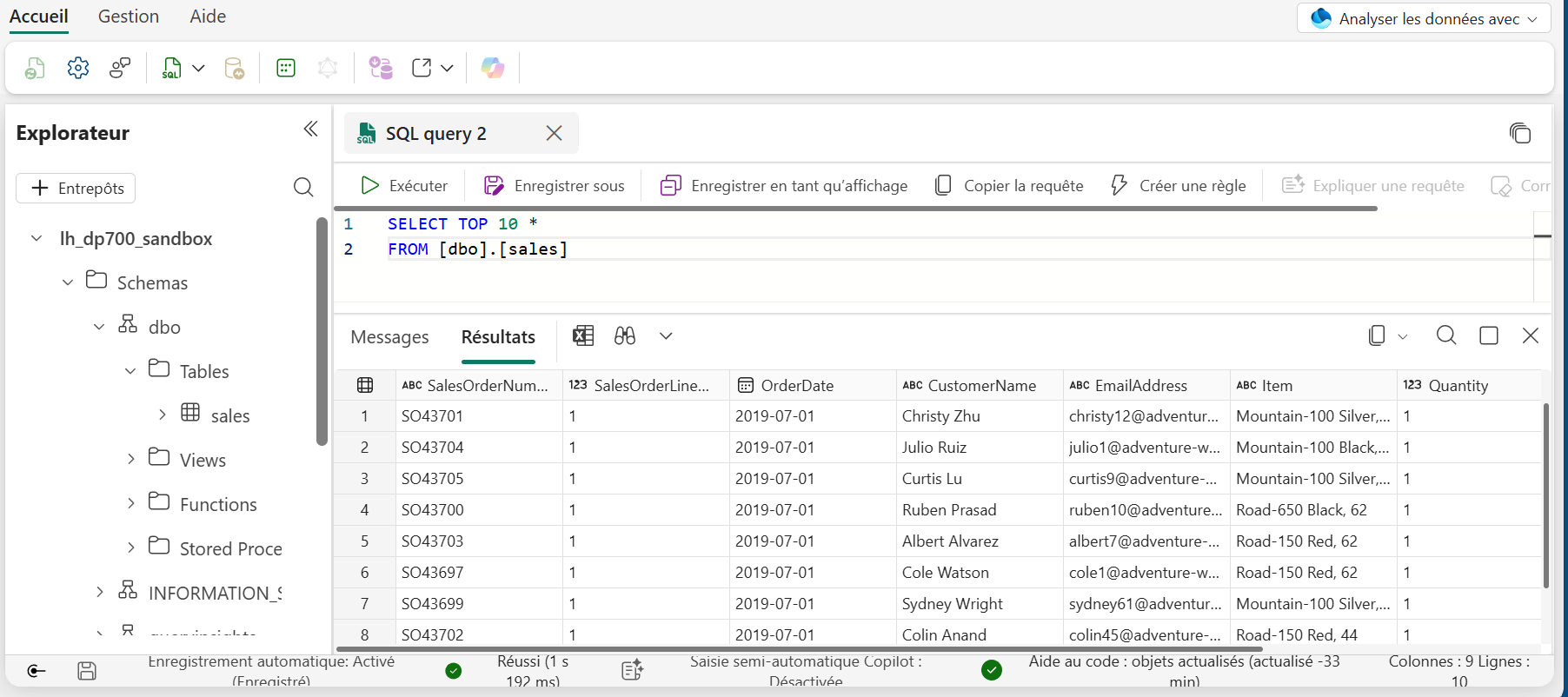Image resolution: width=1568 pixels, height=697 pixels.
Task: Collapse the dbo schema node
Action: (99, 327)
